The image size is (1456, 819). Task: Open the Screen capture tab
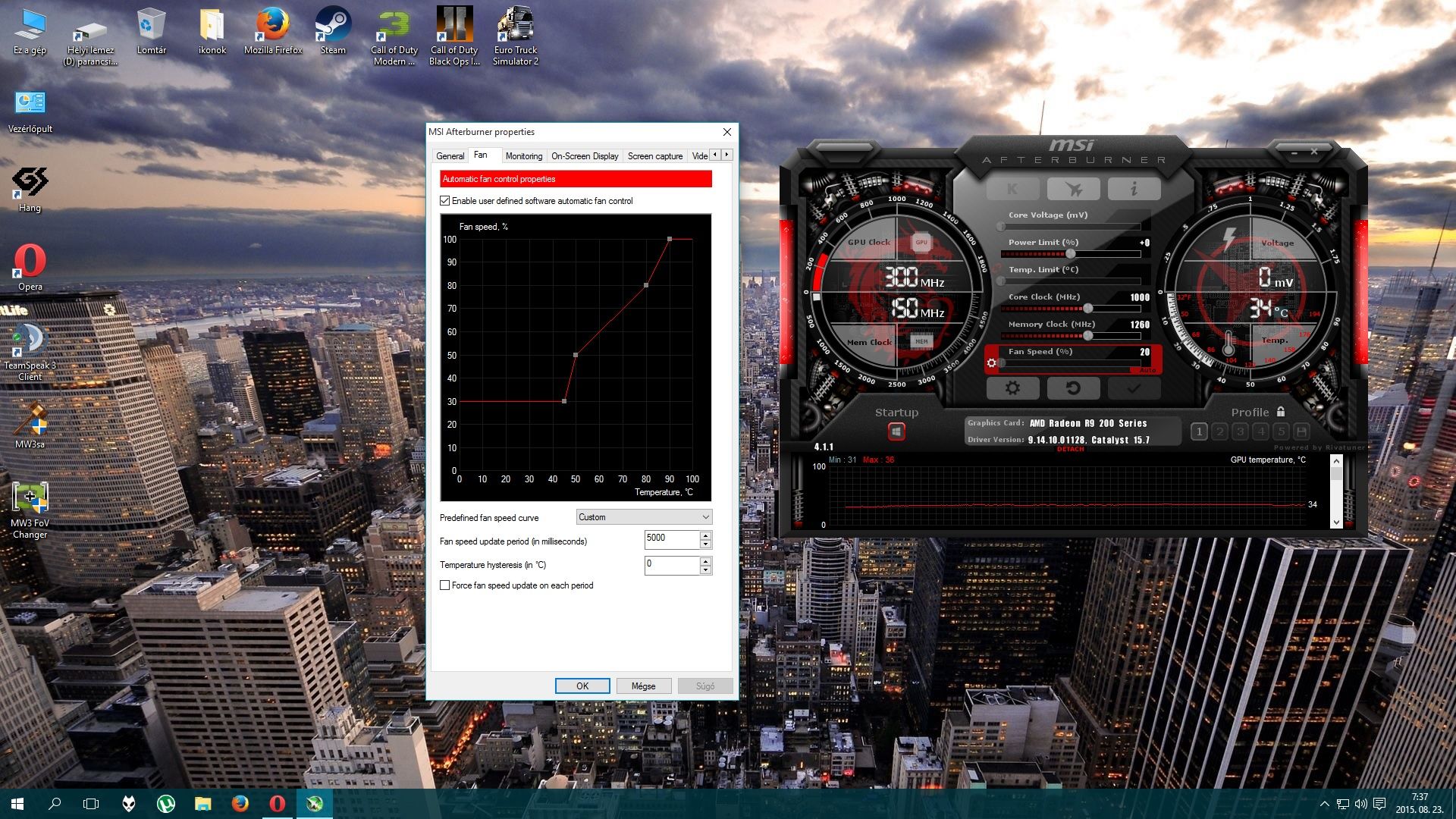coord(655,156)
